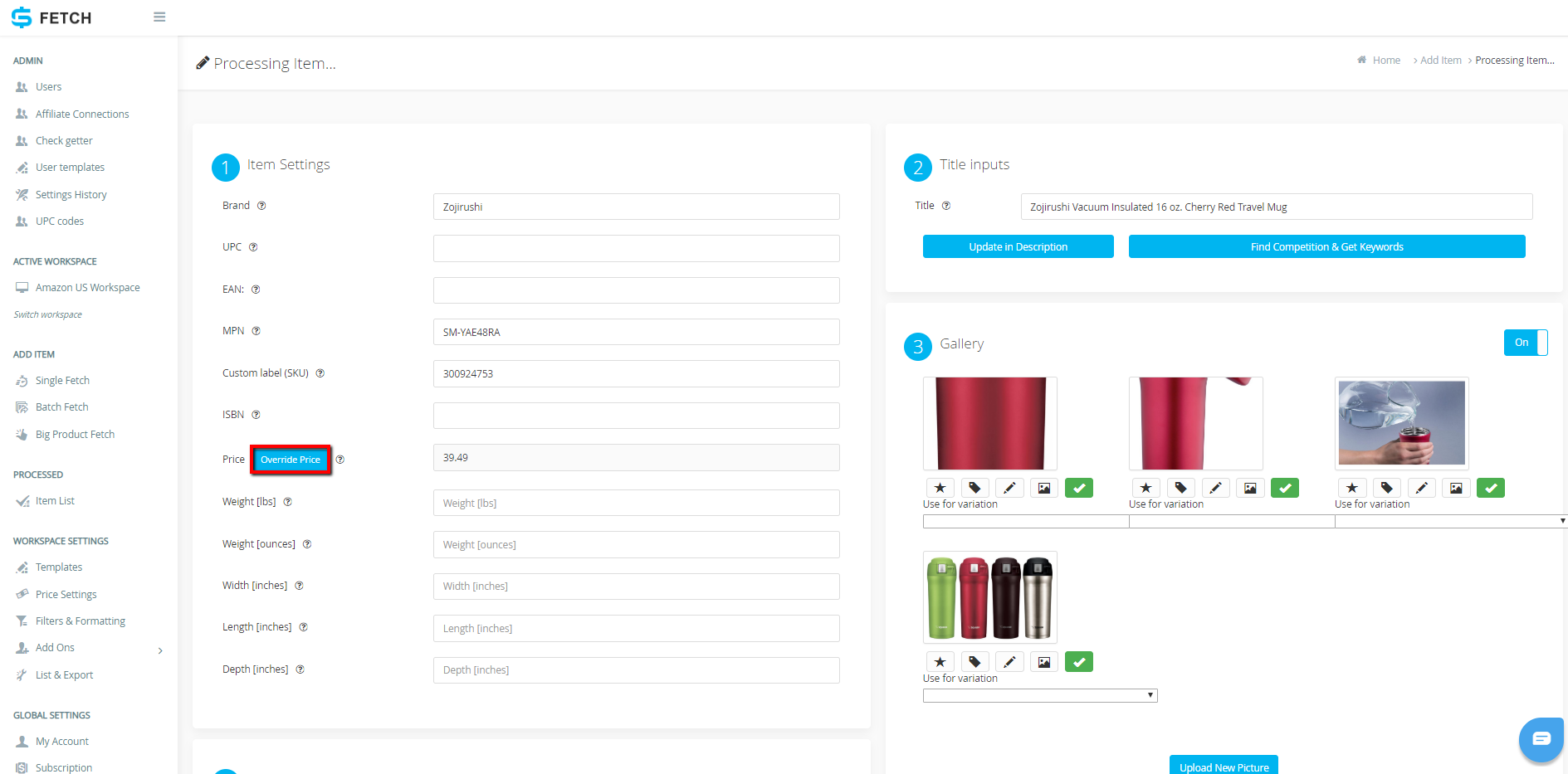Viewport: 1568px width, 774px height.
Task: Click Update in Description button
Action: click(1018, 246)
